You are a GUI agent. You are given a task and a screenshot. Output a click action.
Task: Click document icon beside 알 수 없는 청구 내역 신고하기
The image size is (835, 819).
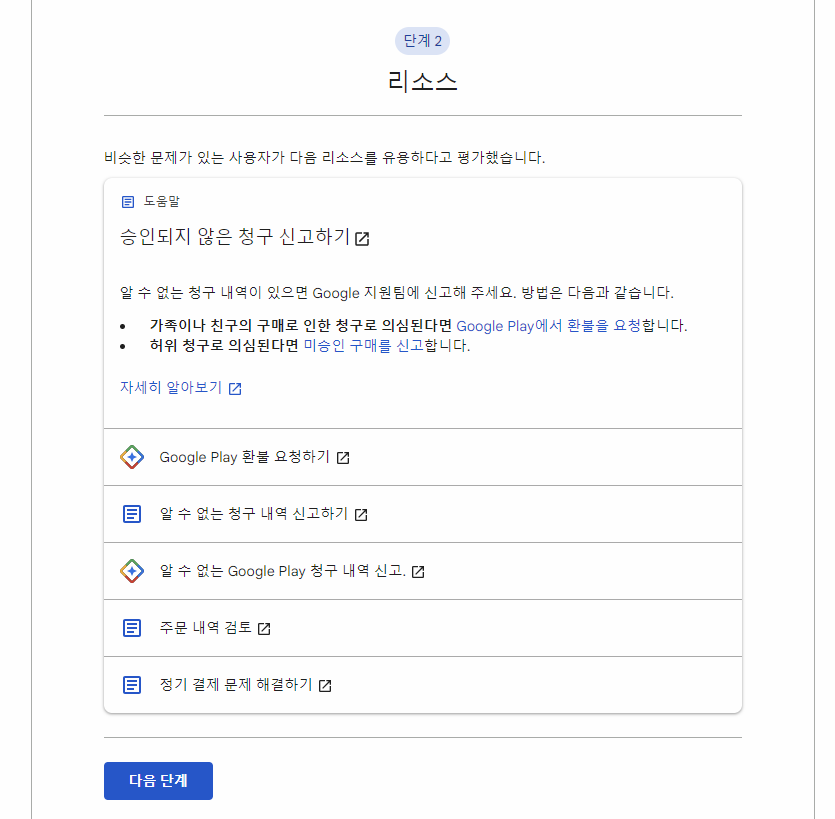click(x=131, y=514)
